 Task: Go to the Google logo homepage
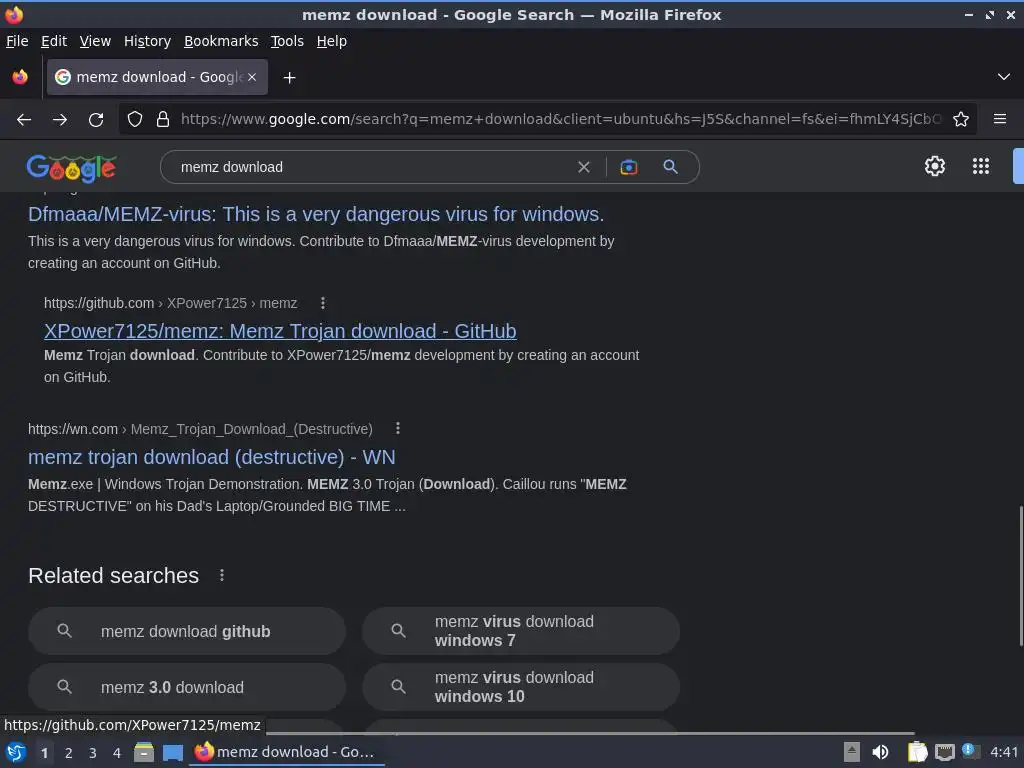tap(72, 168)
